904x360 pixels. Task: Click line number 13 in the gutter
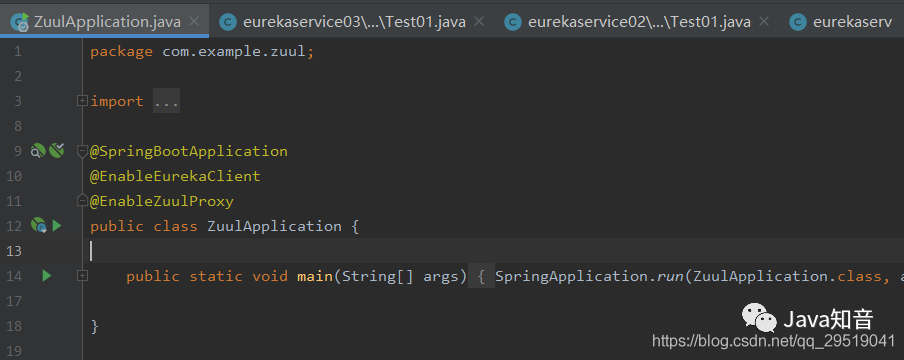click(14, 251)
